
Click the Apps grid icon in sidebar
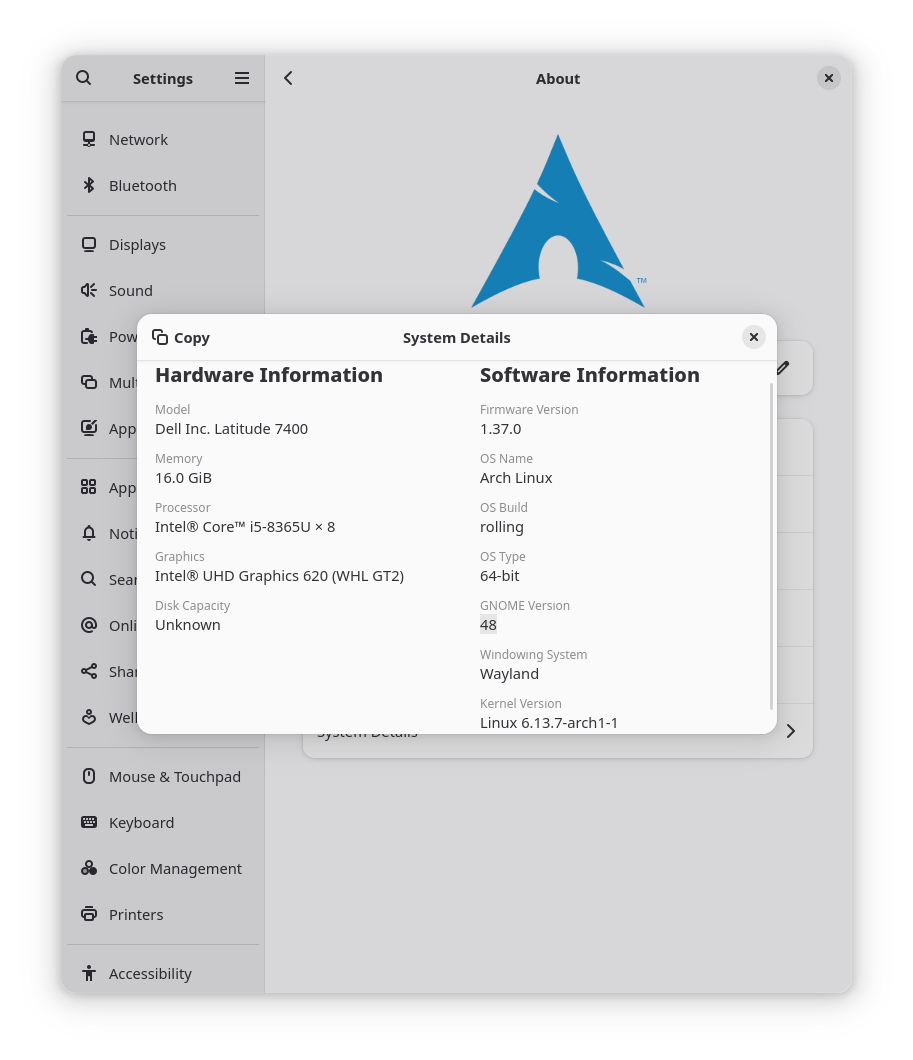pyautogui.click(x=89, y=487)
